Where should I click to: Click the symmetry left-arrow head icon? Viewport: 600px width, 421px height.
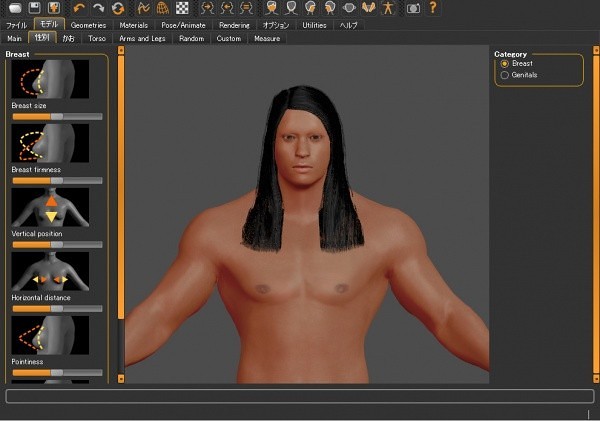click(x=227, y=8)
